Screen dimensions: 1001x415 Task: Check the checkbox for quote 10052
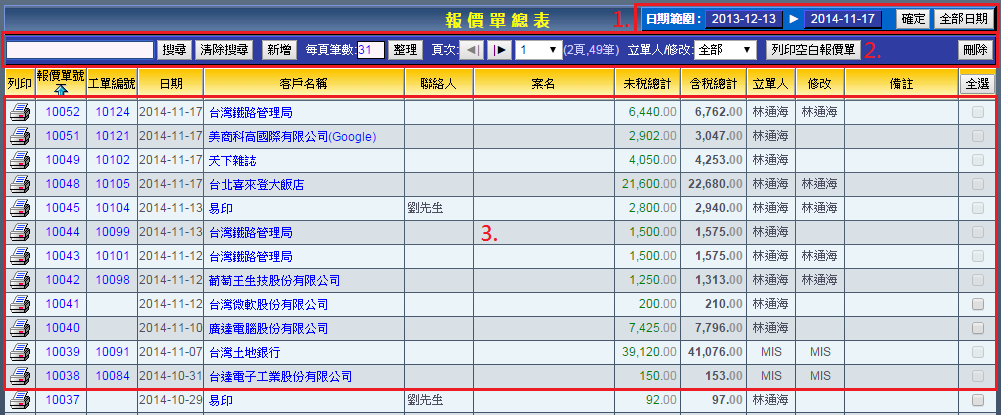coord(977,113)
